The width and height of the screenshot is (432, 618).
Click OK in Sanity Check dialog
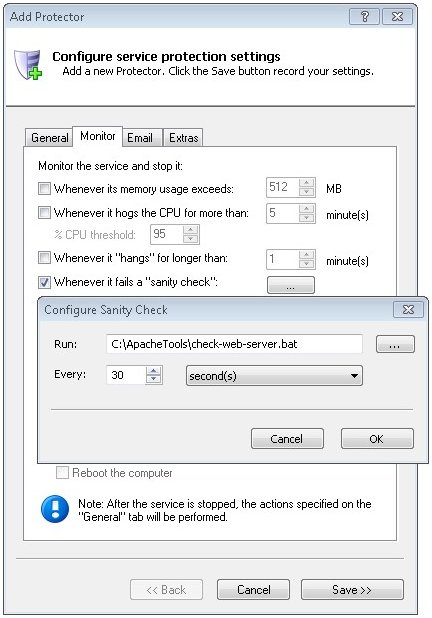point(377,439)
